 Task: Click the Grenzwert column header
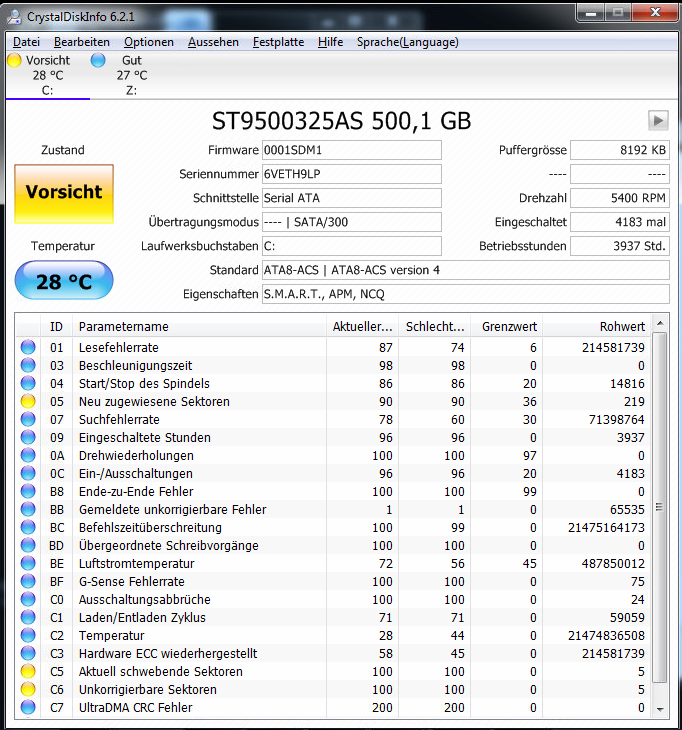point(506,326)
